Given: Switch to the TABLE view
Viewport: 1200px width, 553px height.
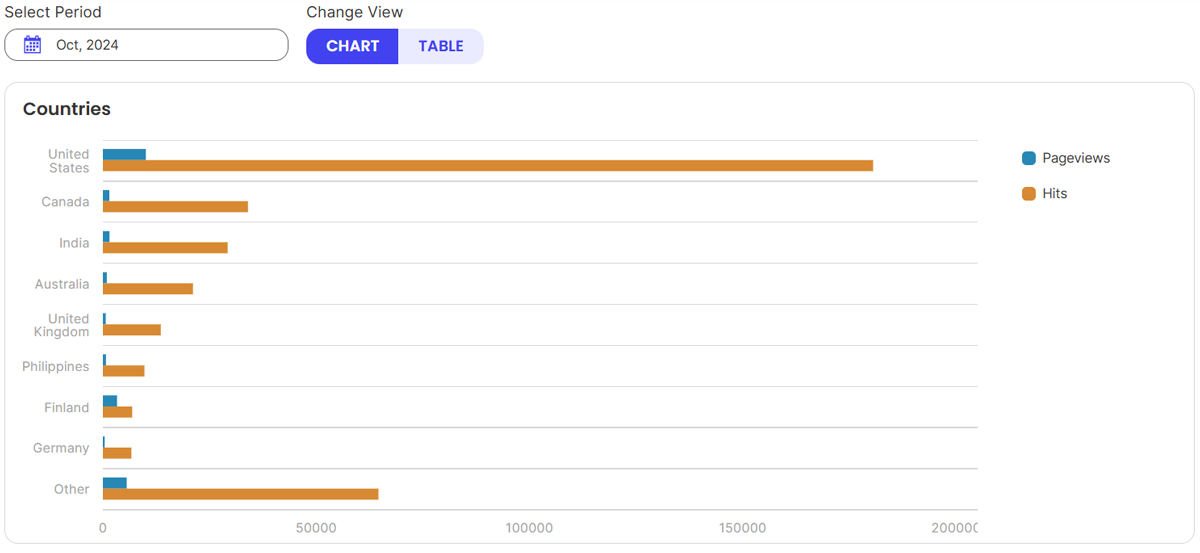Looking at the screenshot, I should pyautogui.click(x=441, y=46).
